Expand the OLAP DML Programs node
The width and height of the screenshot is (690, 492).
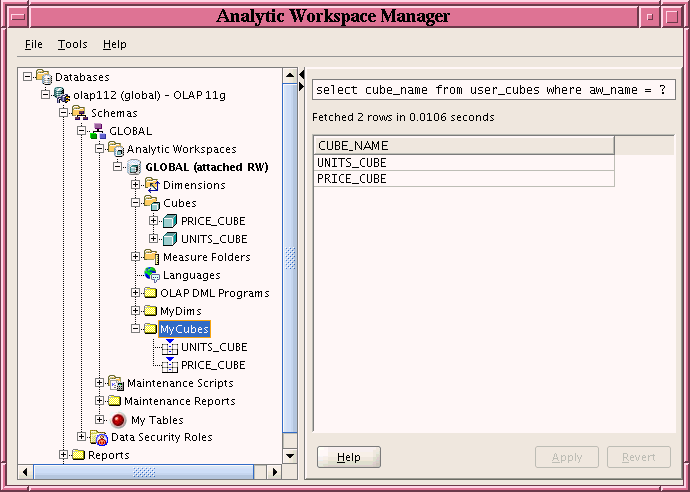[136, 293]
